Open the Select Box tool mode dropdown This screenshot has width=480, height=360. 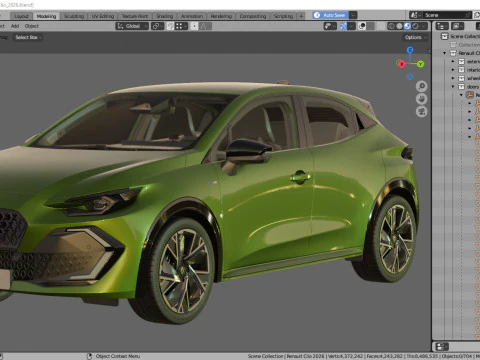pos(28,37)
